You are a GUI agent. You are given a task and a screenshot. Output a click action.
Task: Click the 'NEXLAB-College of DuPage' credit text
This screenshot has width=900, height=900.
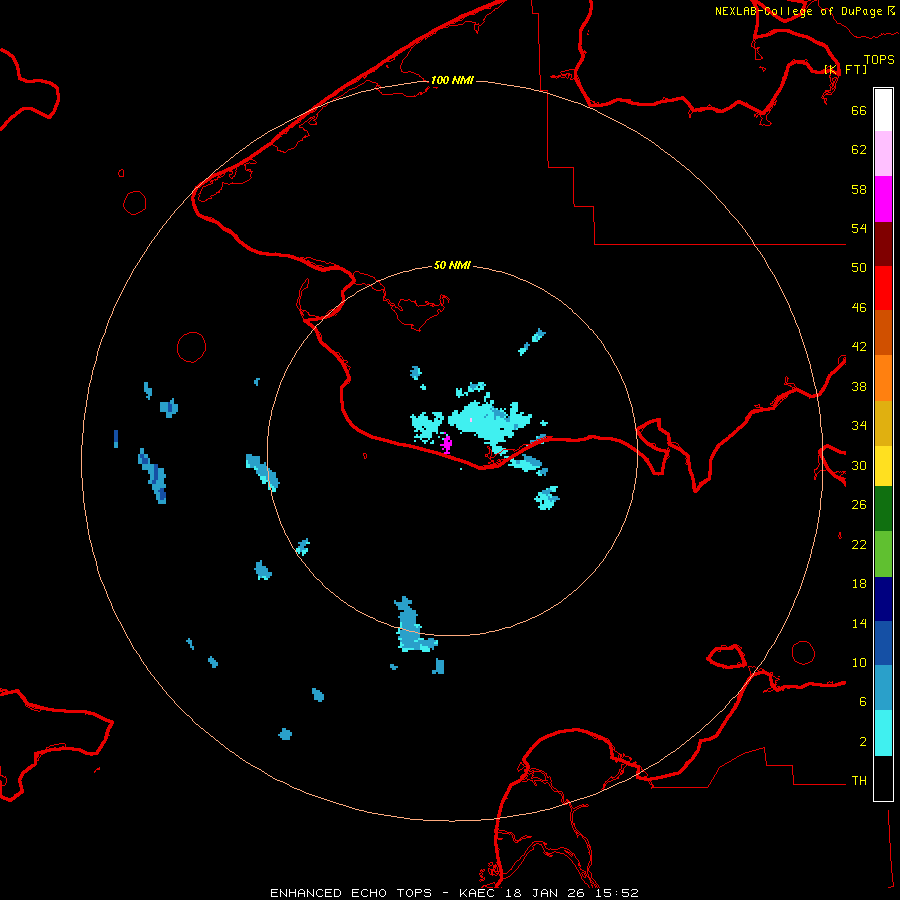[x=798, y=11]
